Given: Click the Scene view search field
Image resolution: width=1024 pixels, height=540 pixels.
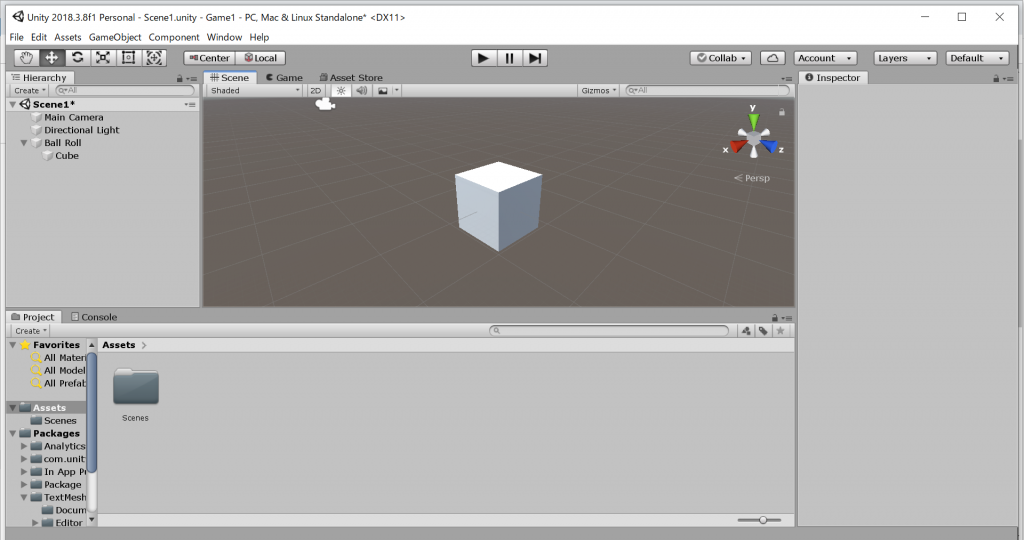Looking at the screenshot, I should (x=707, y=91).
